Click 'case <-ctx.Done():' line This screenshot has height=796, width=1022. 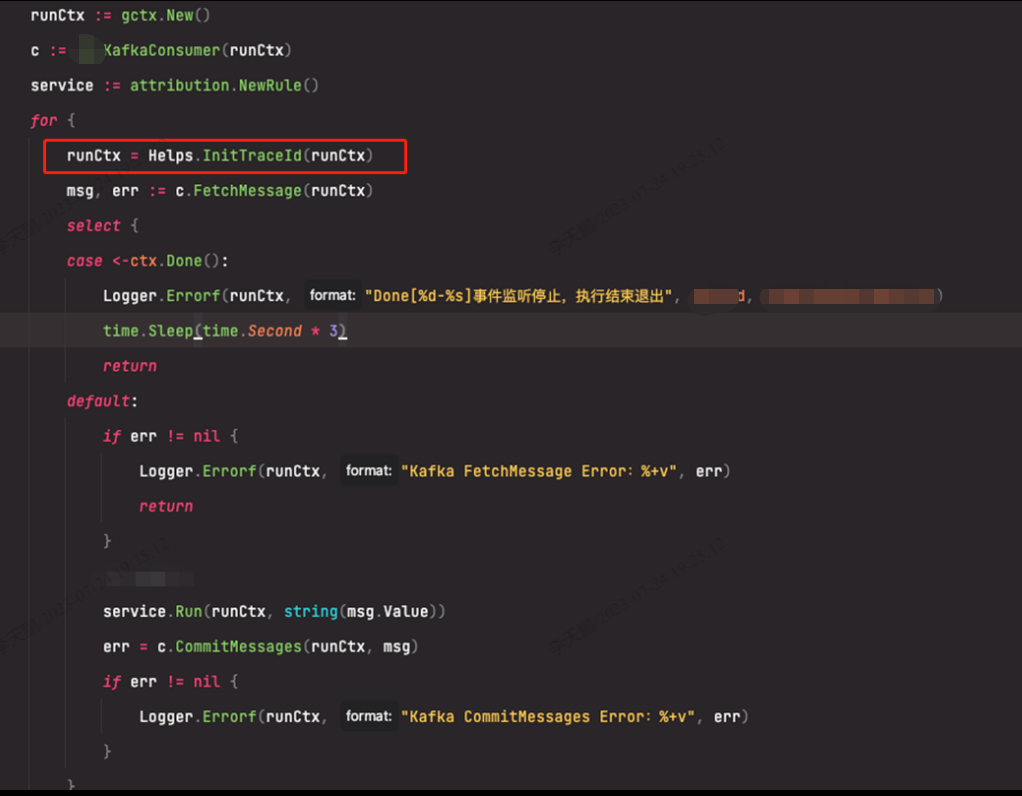147,261
